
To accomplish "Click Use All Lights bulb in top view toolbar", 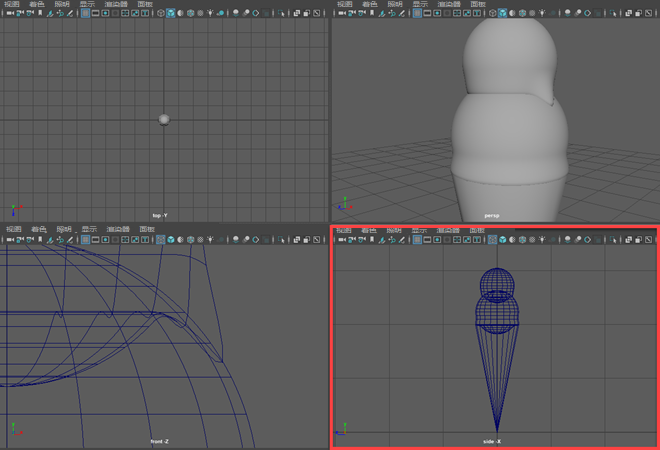I will click(x=210, y=13).
